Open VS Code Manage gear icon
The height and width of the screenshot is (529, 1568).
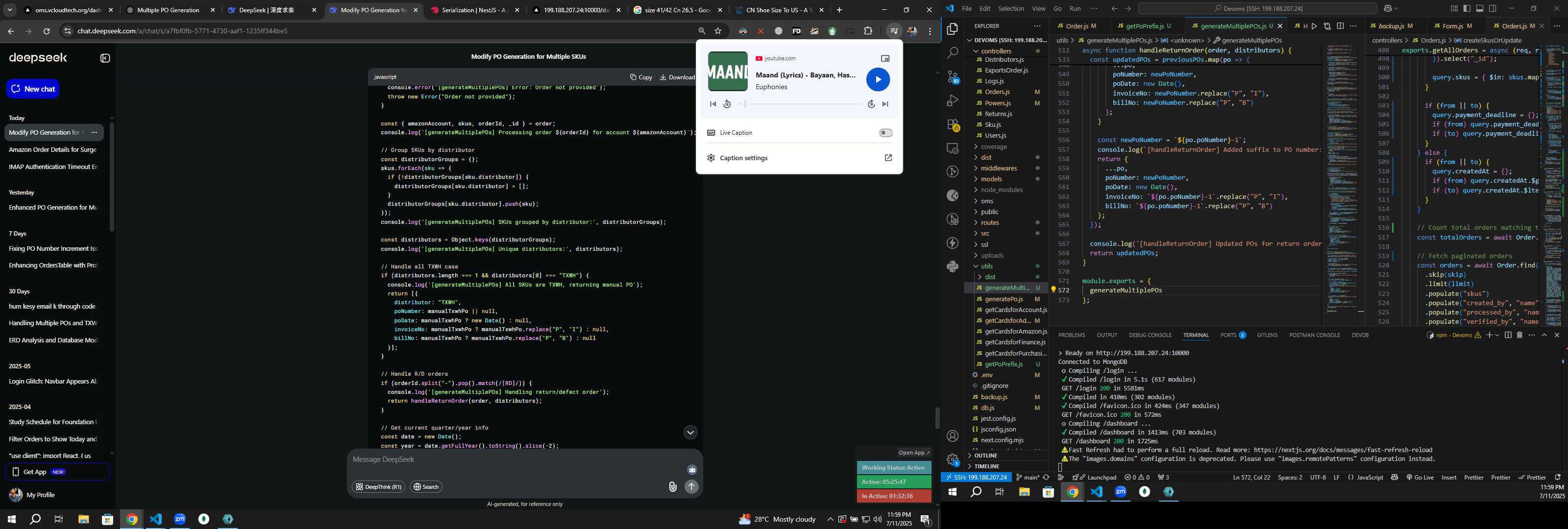953,459
